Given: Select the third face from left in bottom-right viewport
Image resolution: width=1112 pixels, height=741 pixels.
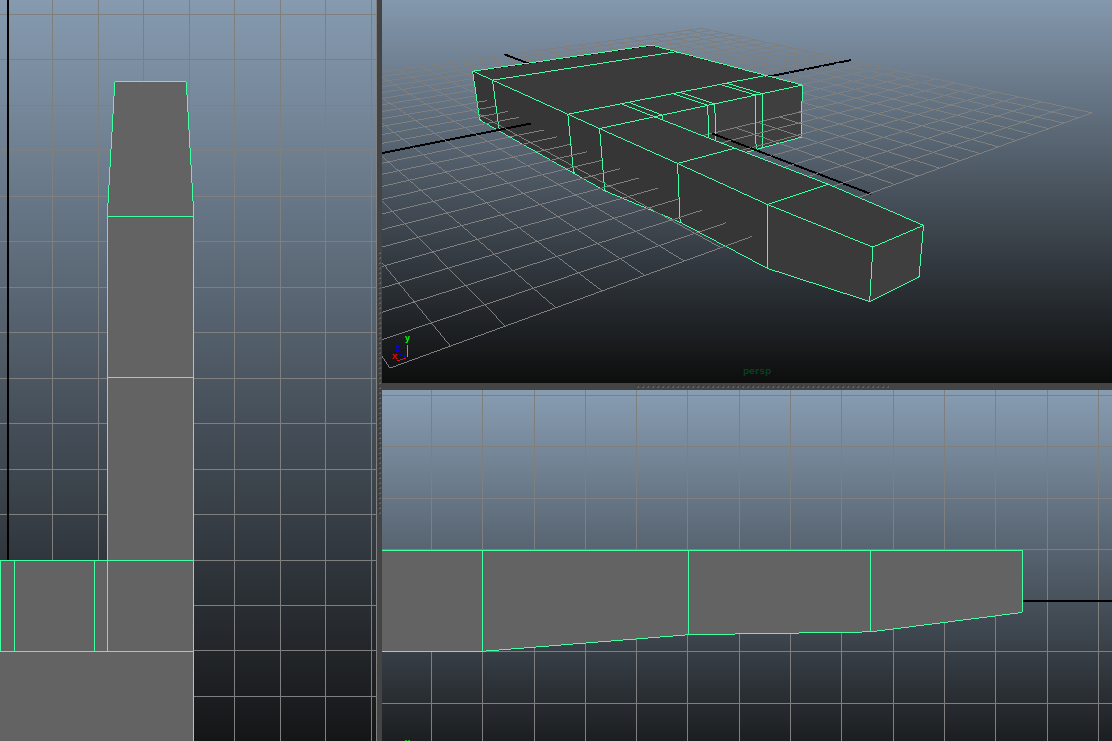Looking at the screenshot, I should point(779,591).
